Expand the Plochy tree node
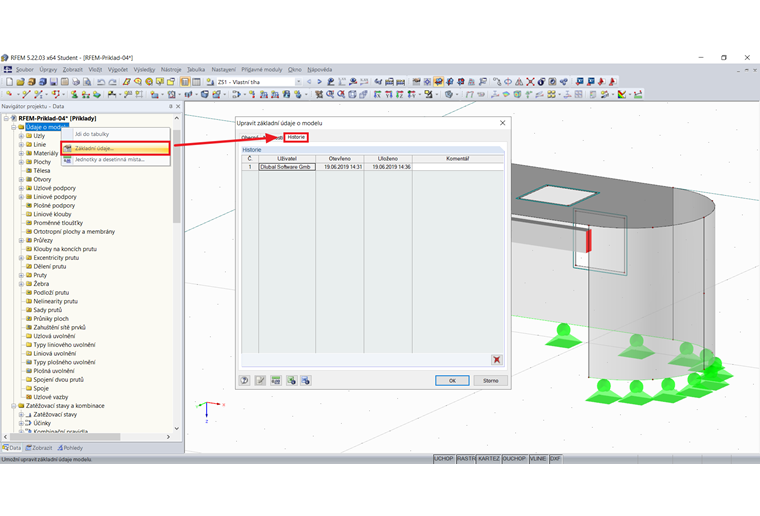760x516 pixels. (21, 162)
